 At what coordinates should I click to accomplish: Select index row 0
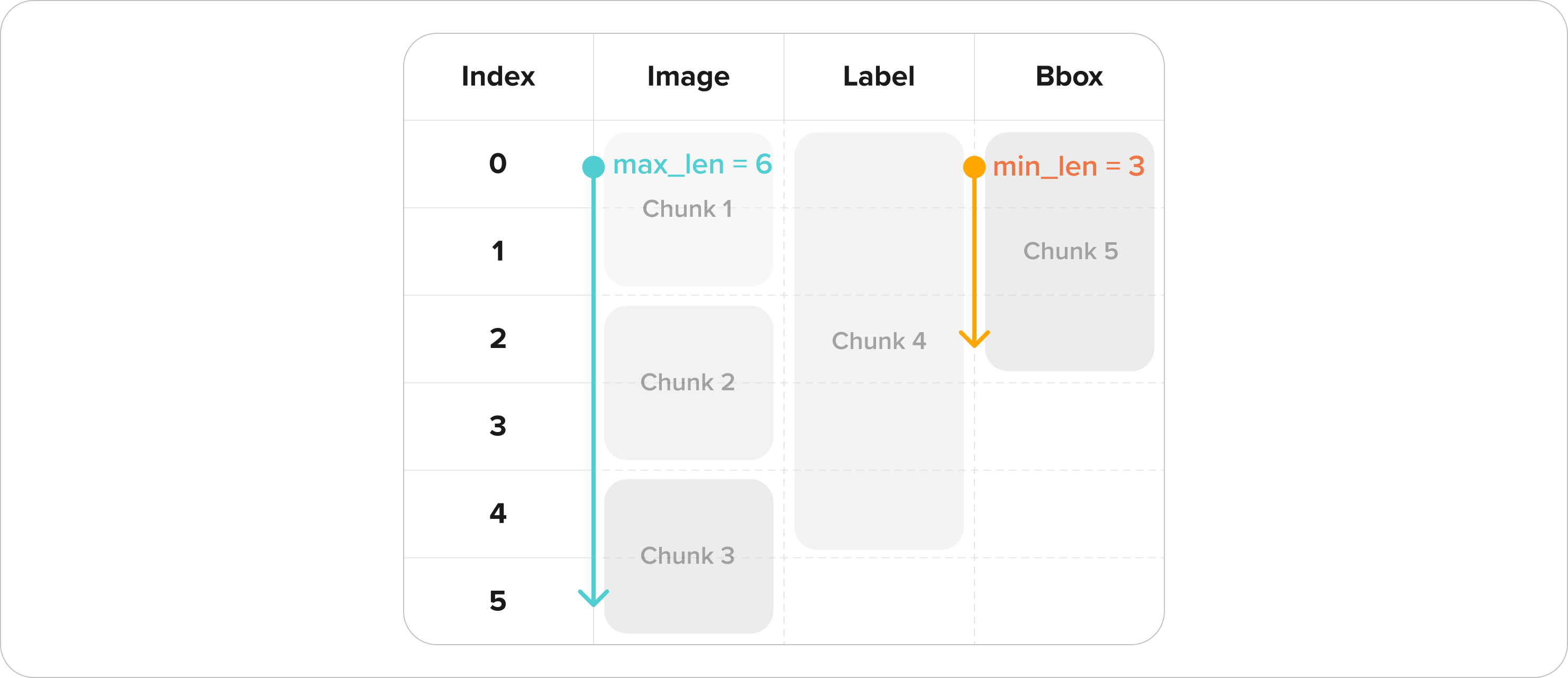tap(498, 164)
